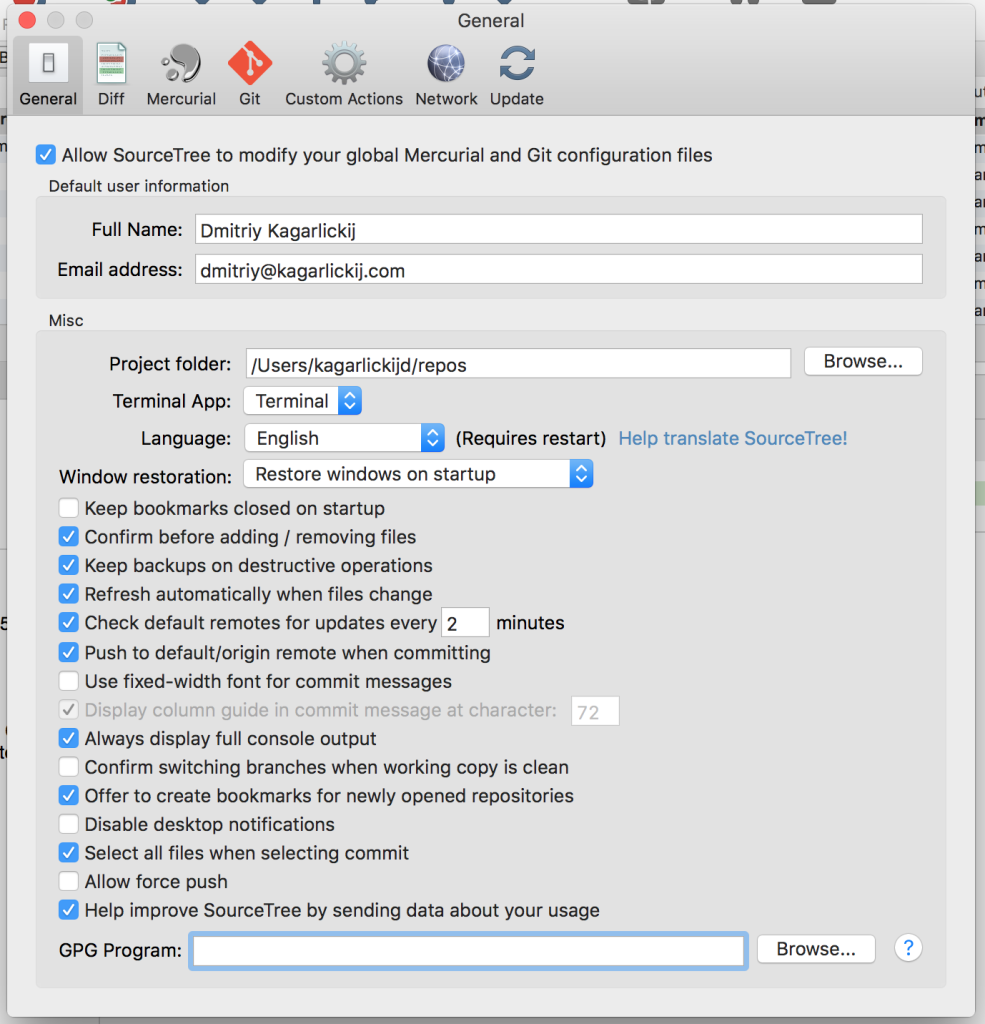Open the Git preferences icon
Image resolution: width=985 pixels, height=1024 pixels.
click(x=249, y=66)
